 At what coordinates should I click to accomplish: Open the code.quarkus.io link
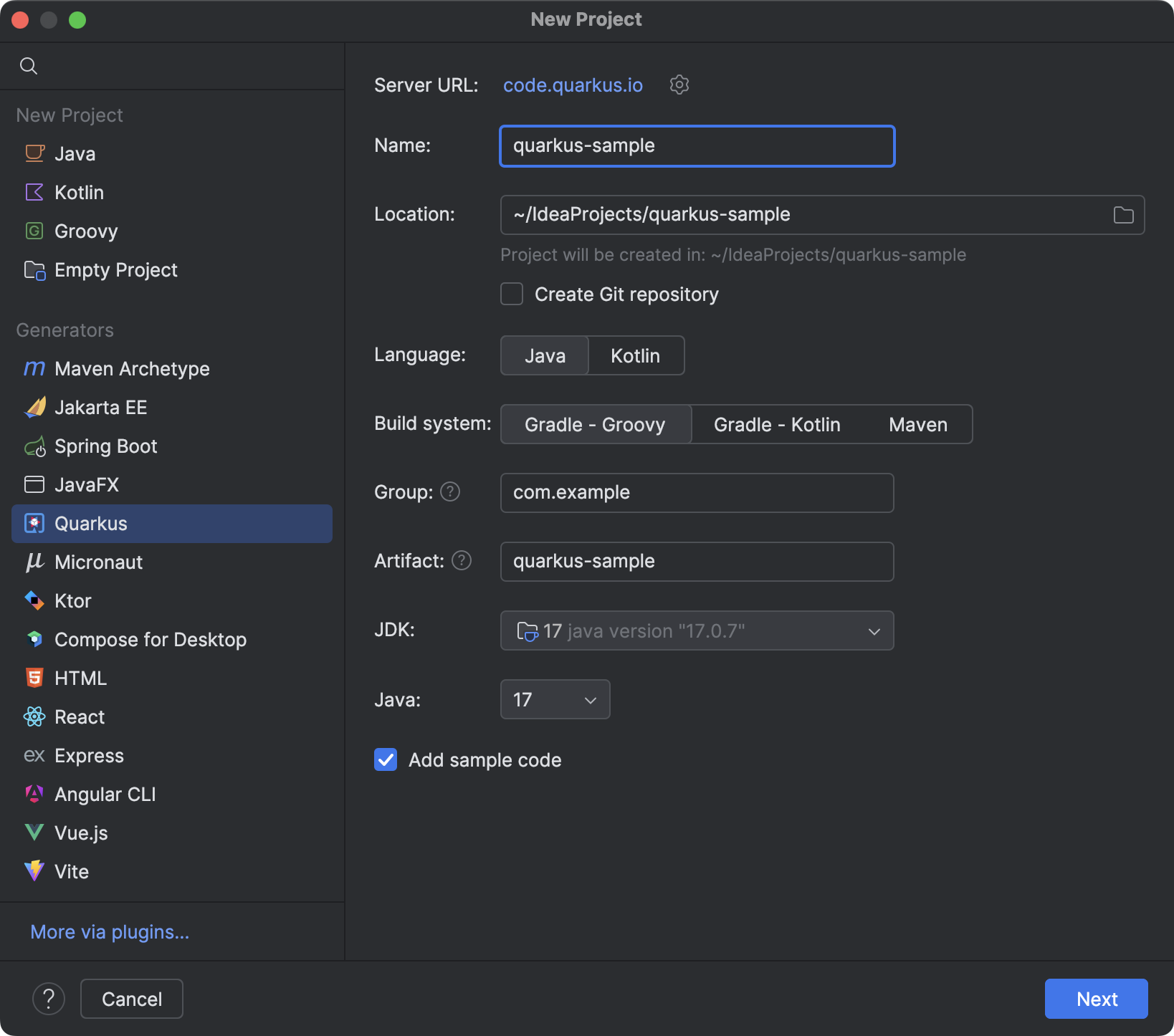point(572,85)
